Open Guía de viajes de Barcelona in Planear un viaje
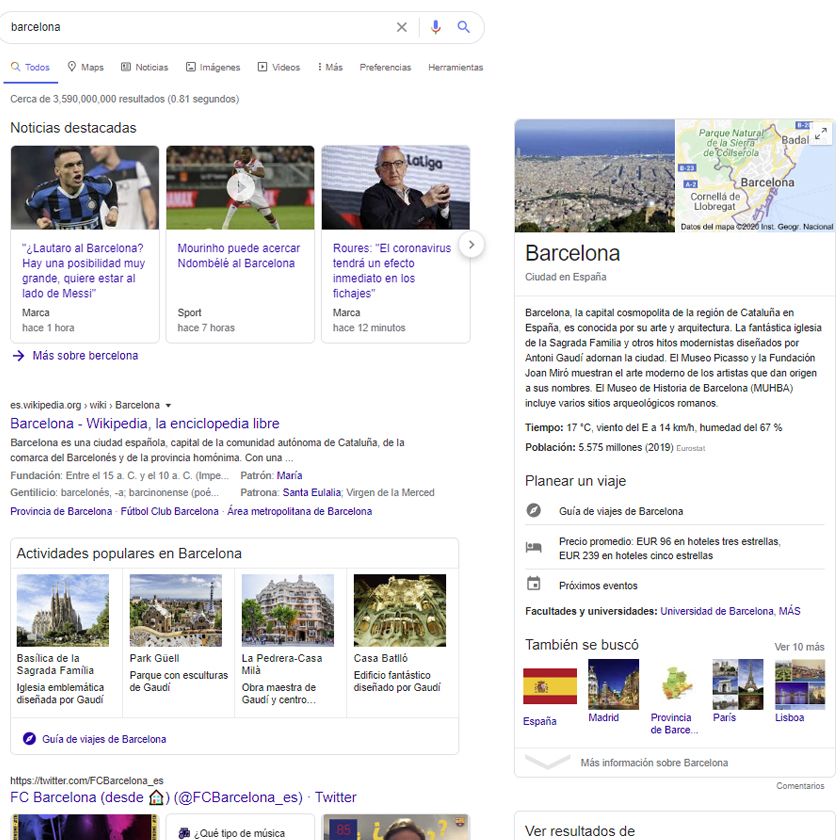 pyautogui.click(x=621, y=511)
